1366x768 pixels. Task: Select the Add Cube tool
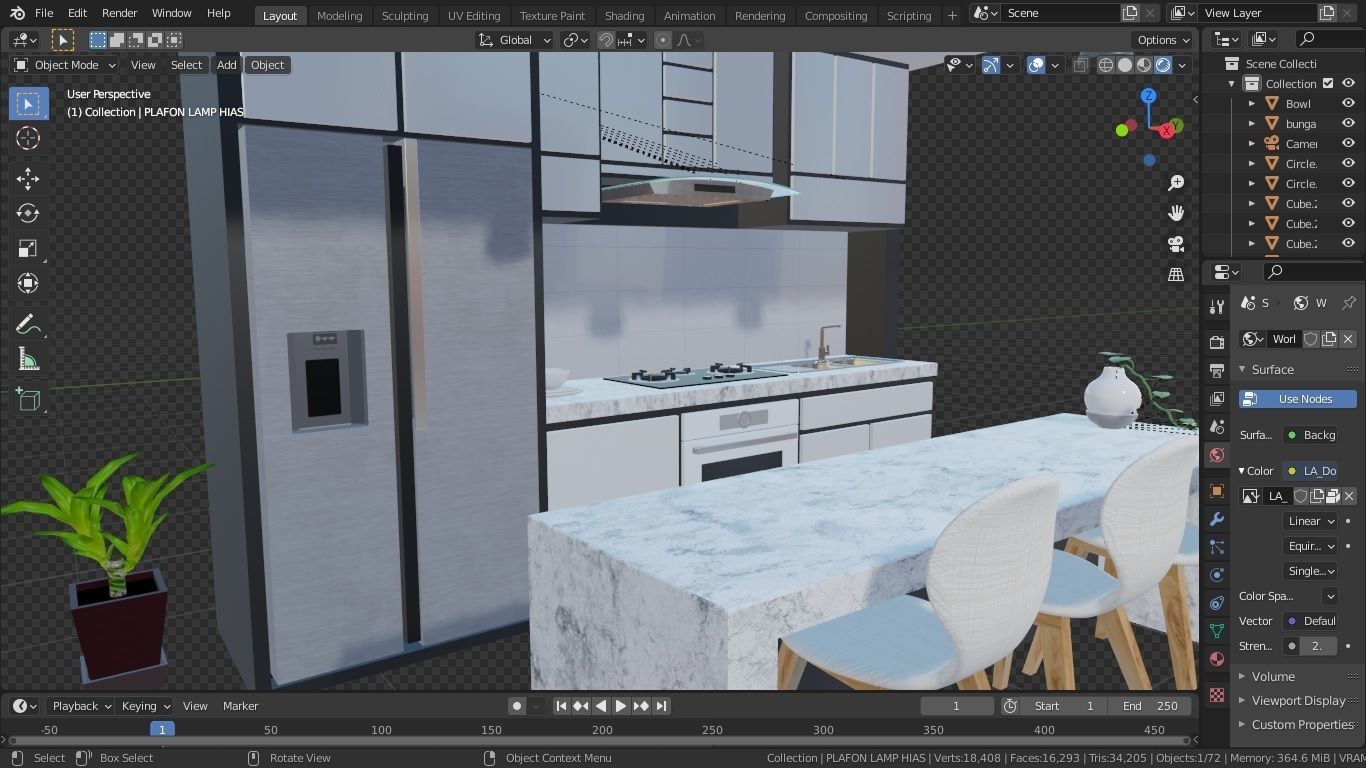click(28, 401)
